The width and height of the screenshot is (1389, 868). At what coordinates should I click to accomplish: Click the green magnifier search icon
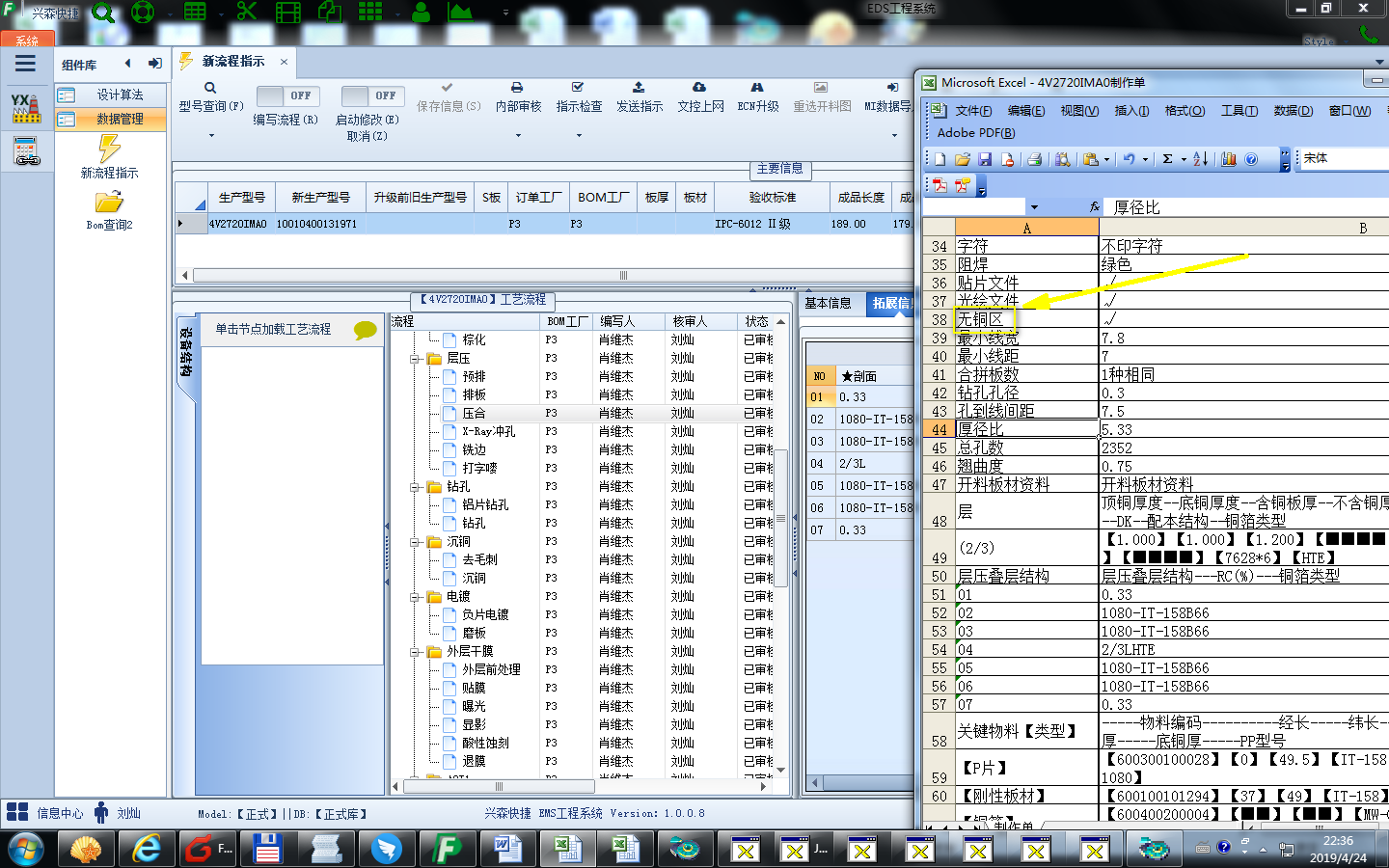point(103,14)
